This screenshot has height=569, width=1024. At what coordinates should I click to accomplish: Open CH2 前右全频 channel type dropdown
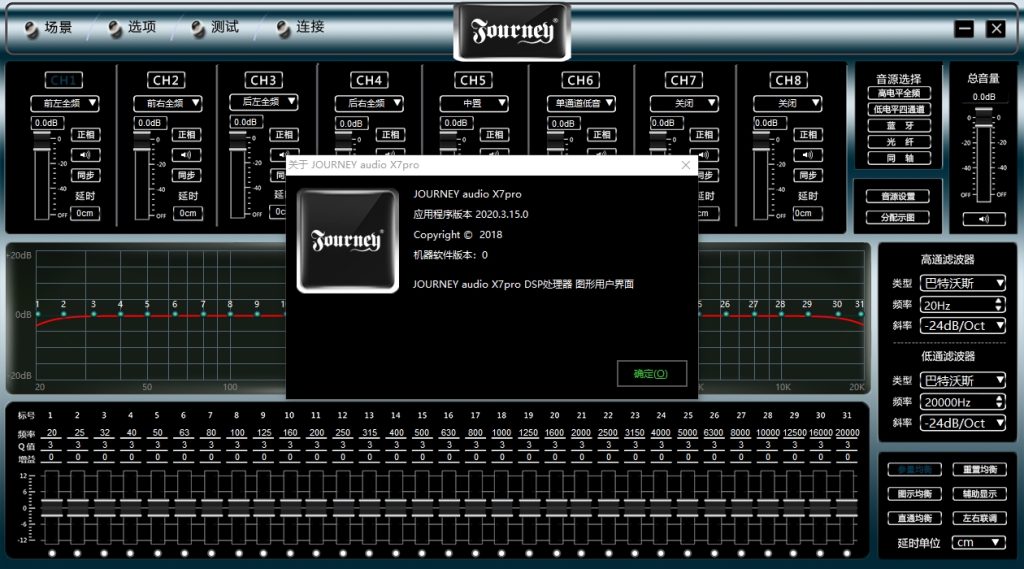167,103
